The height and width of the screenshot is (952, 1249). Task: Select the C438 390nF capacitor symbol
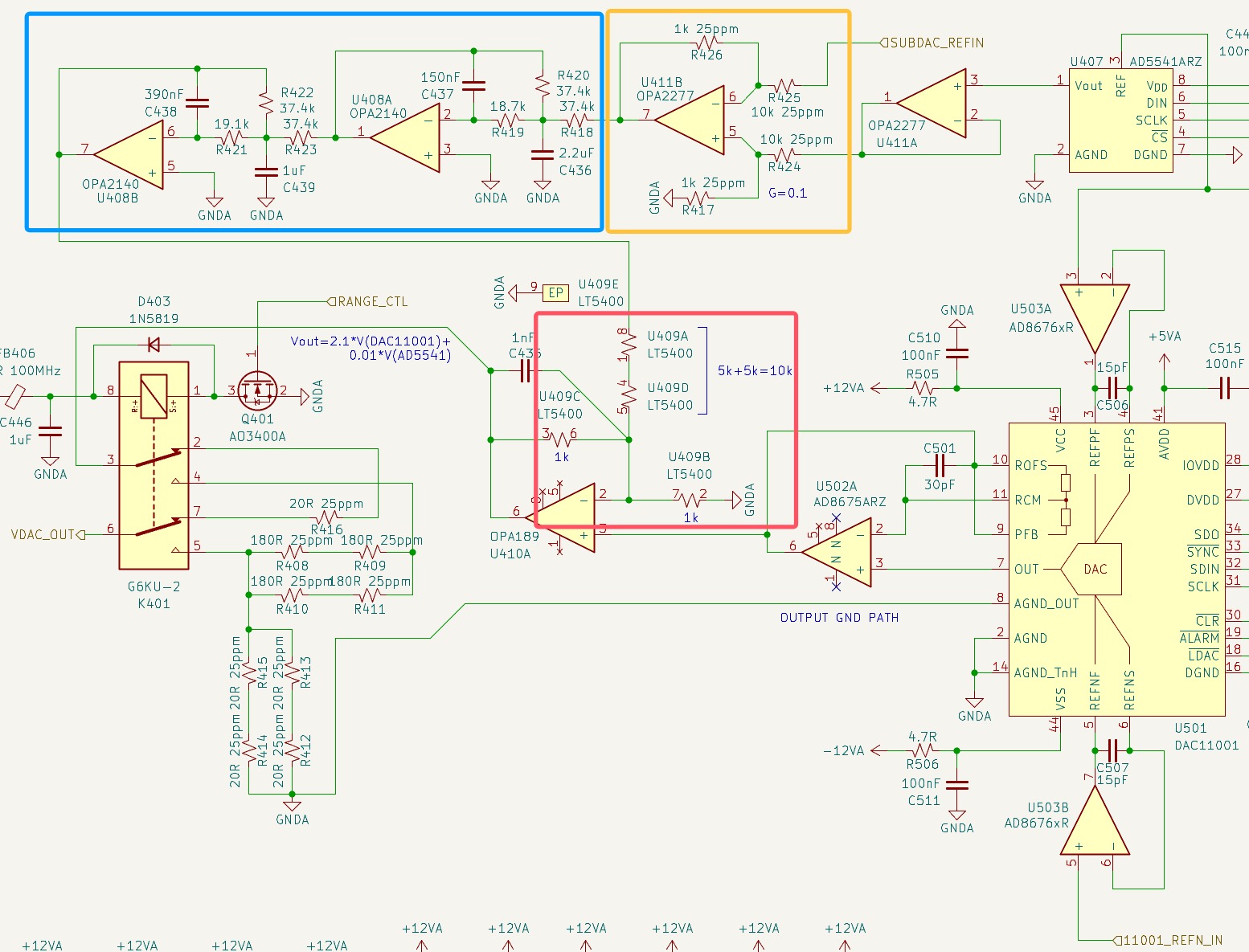click(x=197, y=103)
